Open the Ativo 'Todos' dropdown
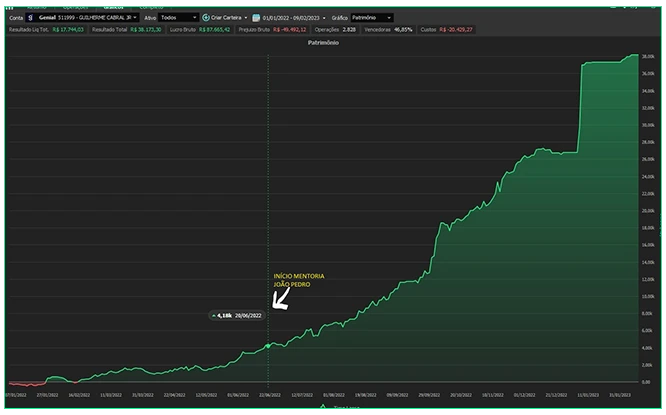 click(178, 18)
